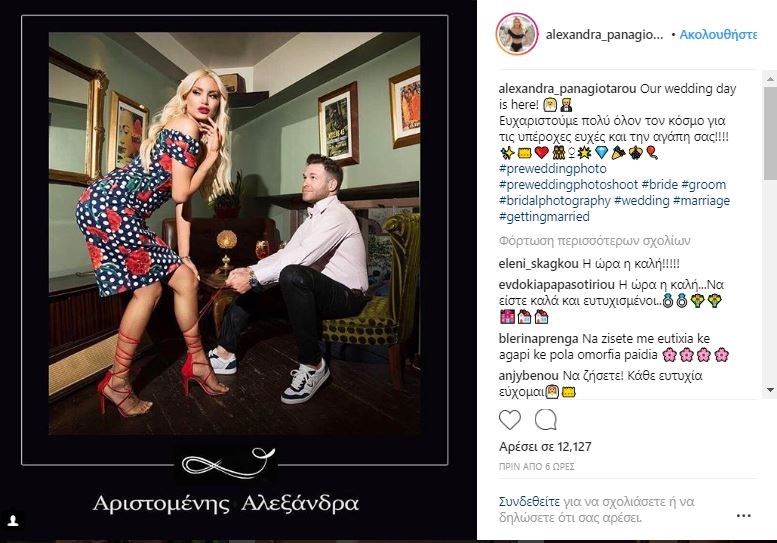Click the Συνδεθείτε log in link
Viewport: 777px width, 543px height.
pos(529,502)
